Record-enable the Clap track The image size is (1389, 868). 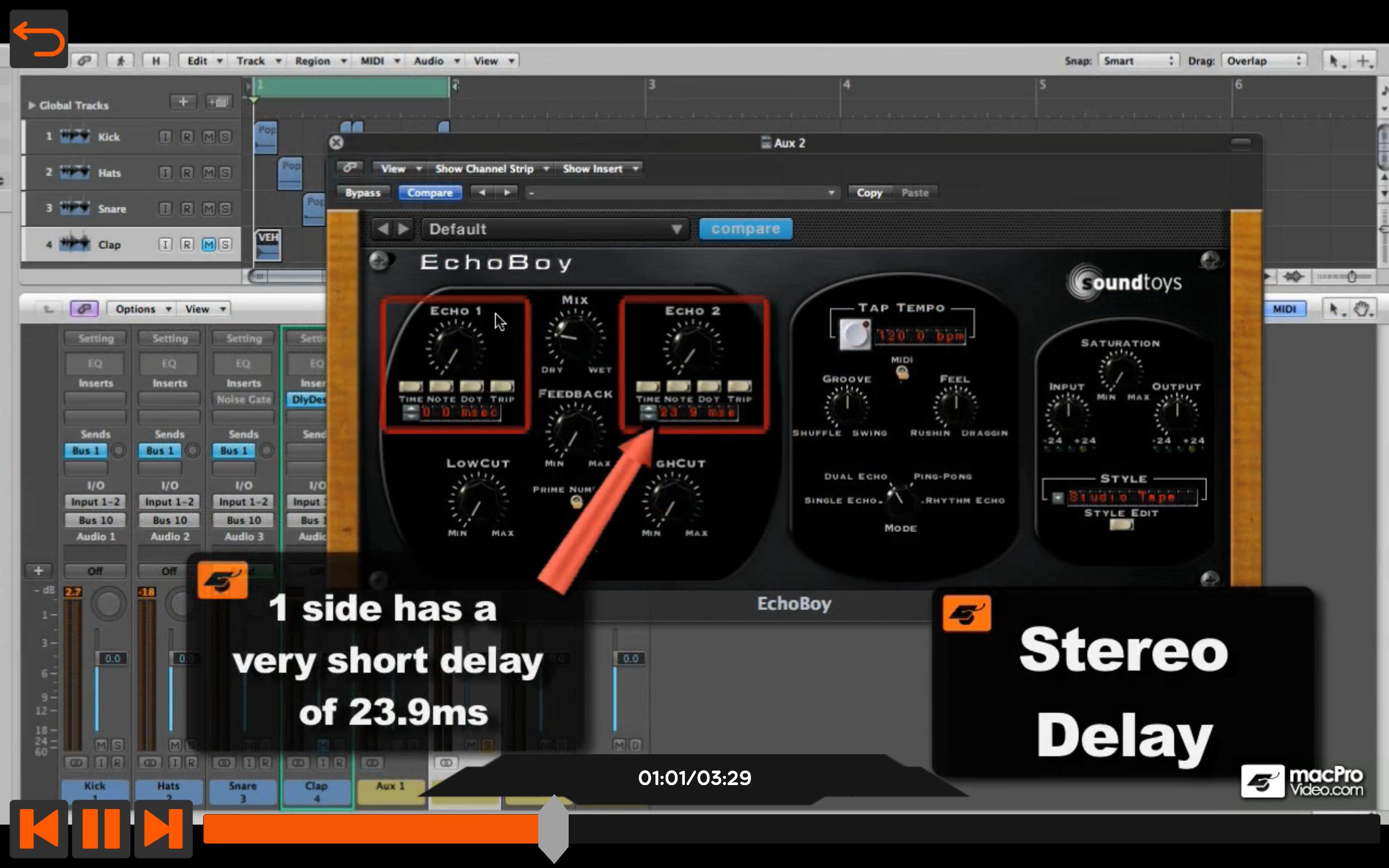click(187, 244)
